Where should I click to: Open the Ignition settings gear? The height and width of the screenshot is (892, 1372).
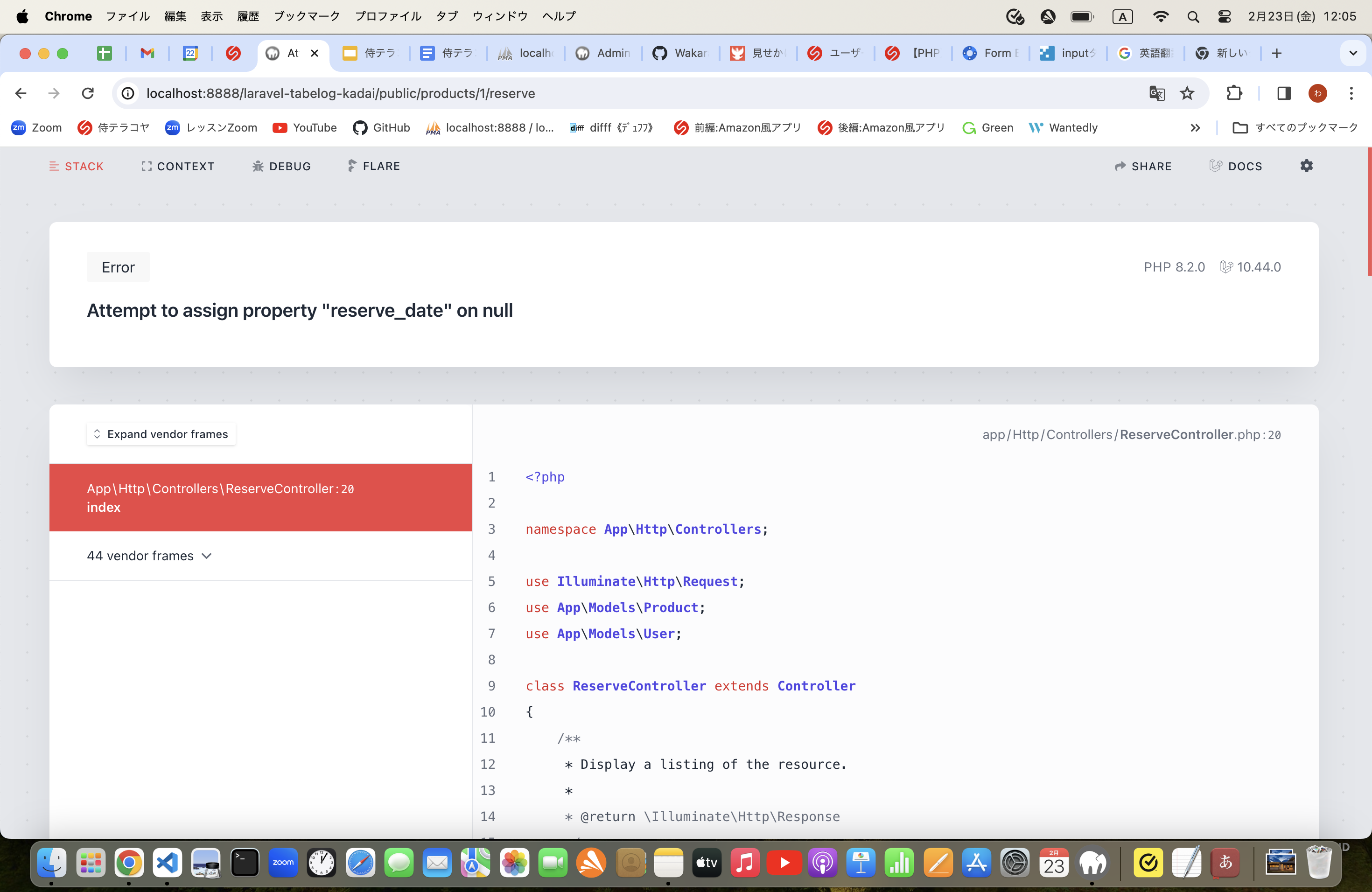click(x=1306, y=166)
